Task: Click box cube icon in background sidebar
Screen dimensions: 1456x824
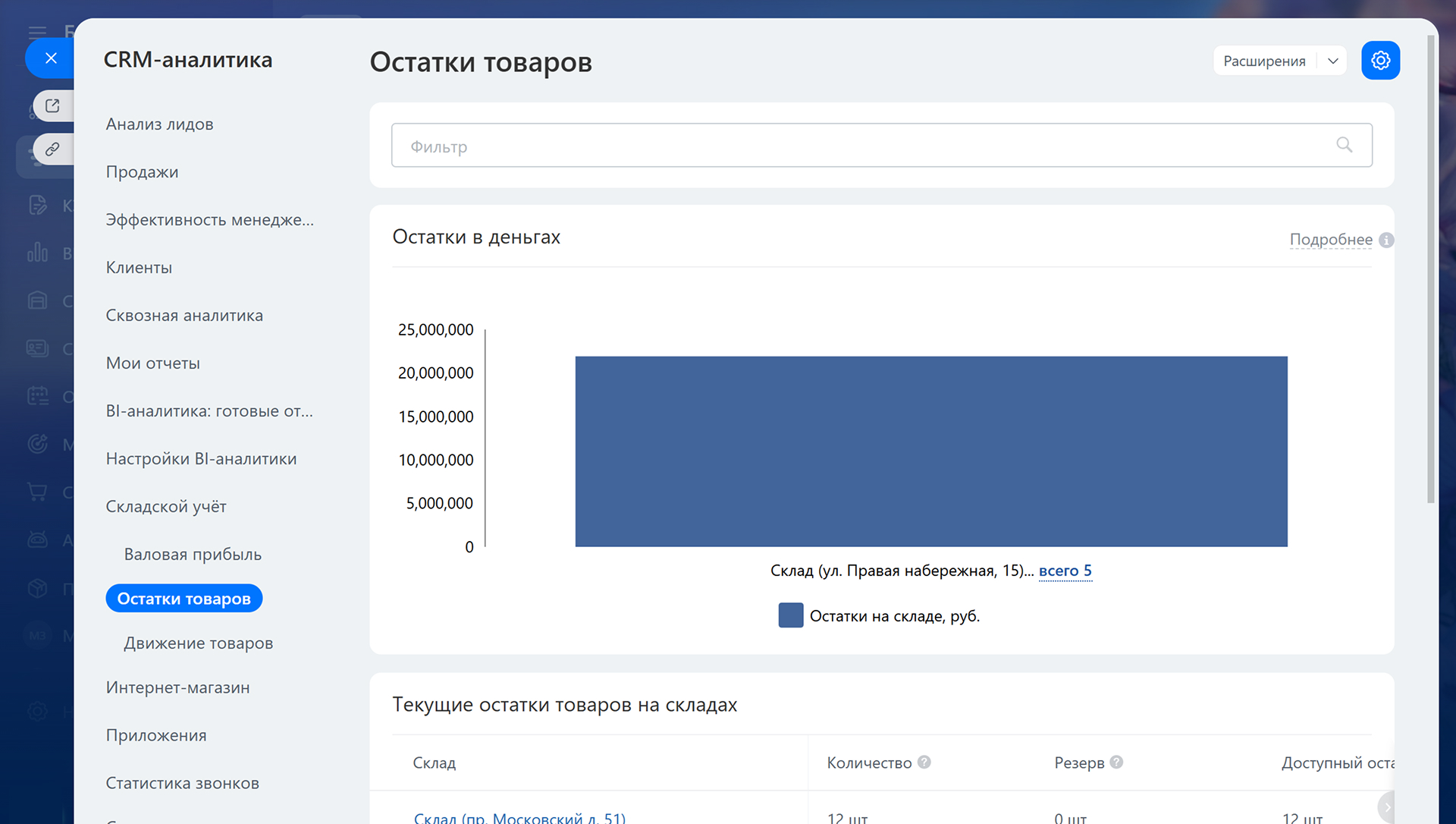Action: point(37,588)
